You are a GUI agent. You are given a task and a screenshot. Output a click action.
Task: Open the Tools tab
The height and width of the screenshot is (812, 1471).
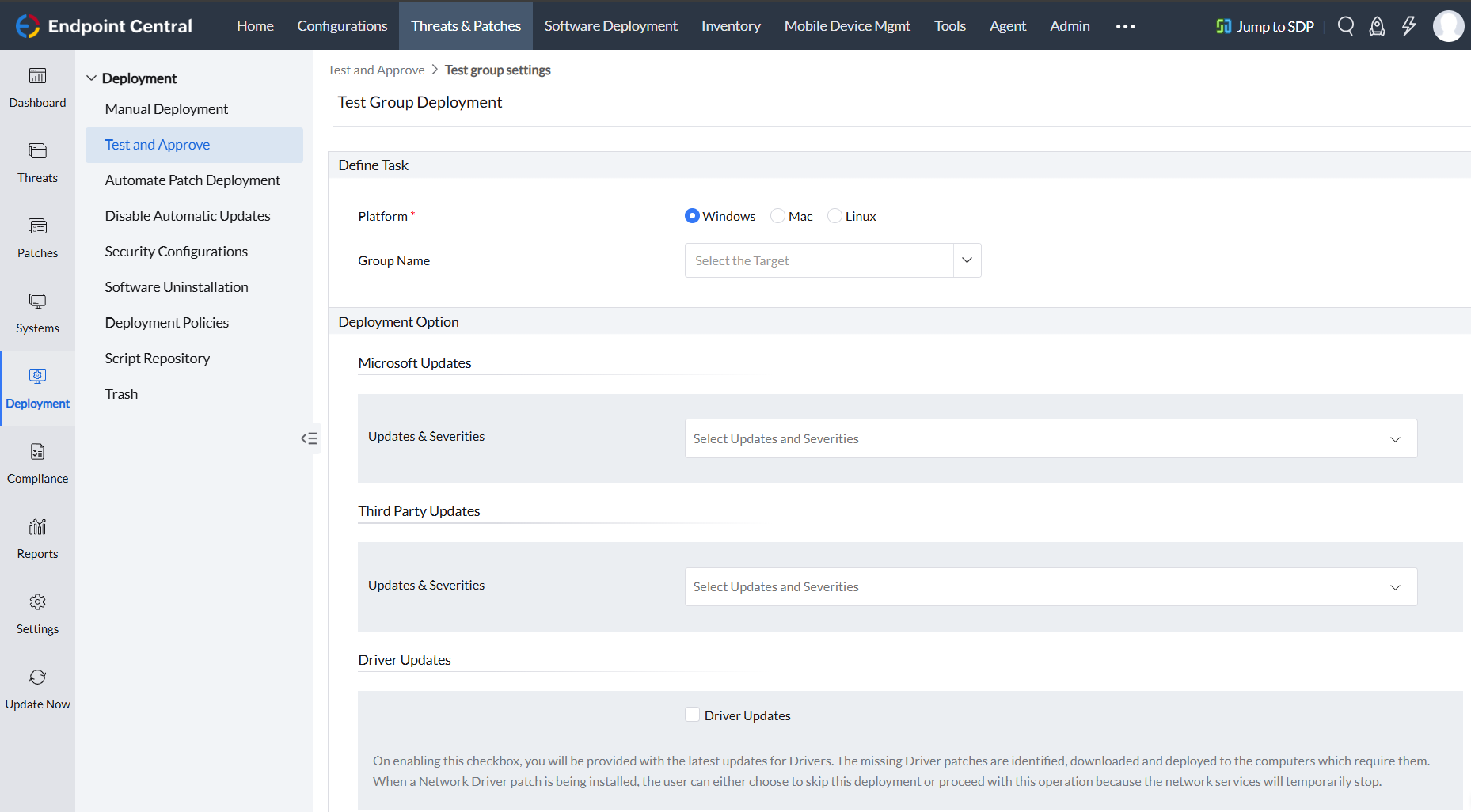pos(950,26)
